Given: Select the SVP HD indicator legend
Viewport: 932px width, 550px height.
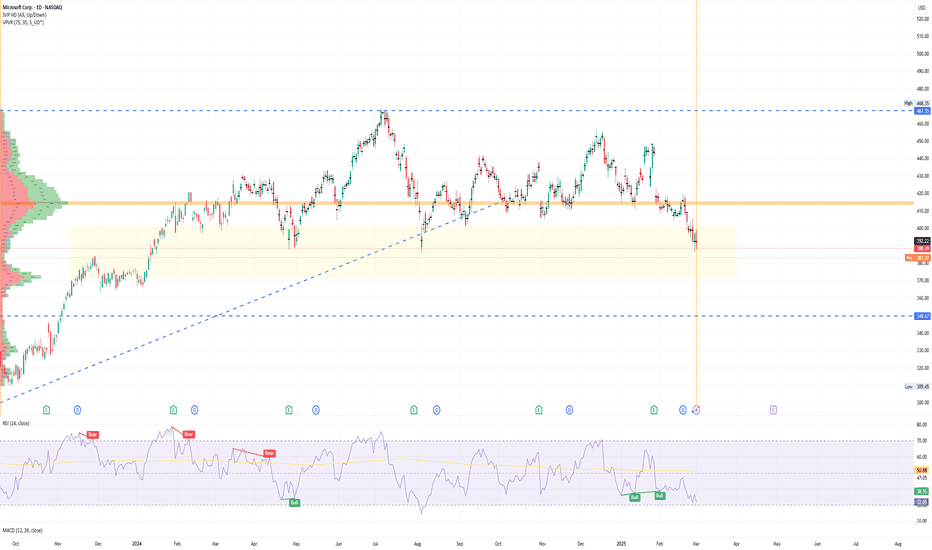Looking at the screenshot, I should pyautogui.click(x=24, y=15).
